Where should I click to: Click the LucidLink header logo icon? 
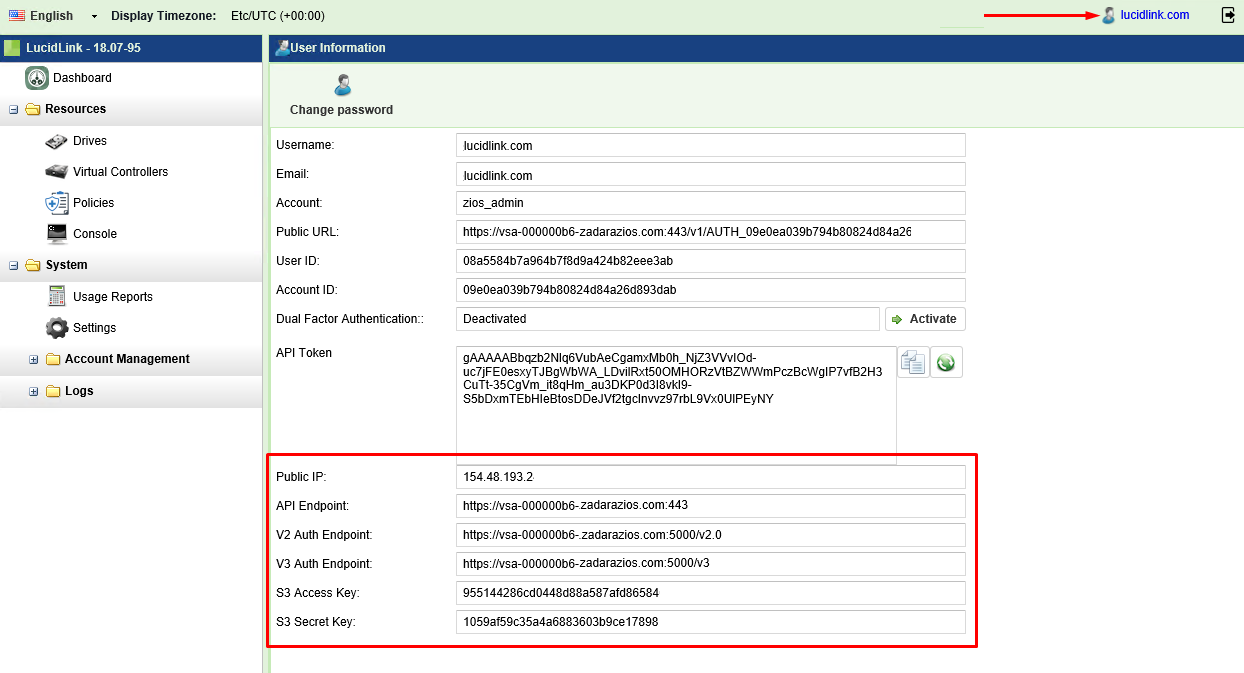[x=12, y=47]
